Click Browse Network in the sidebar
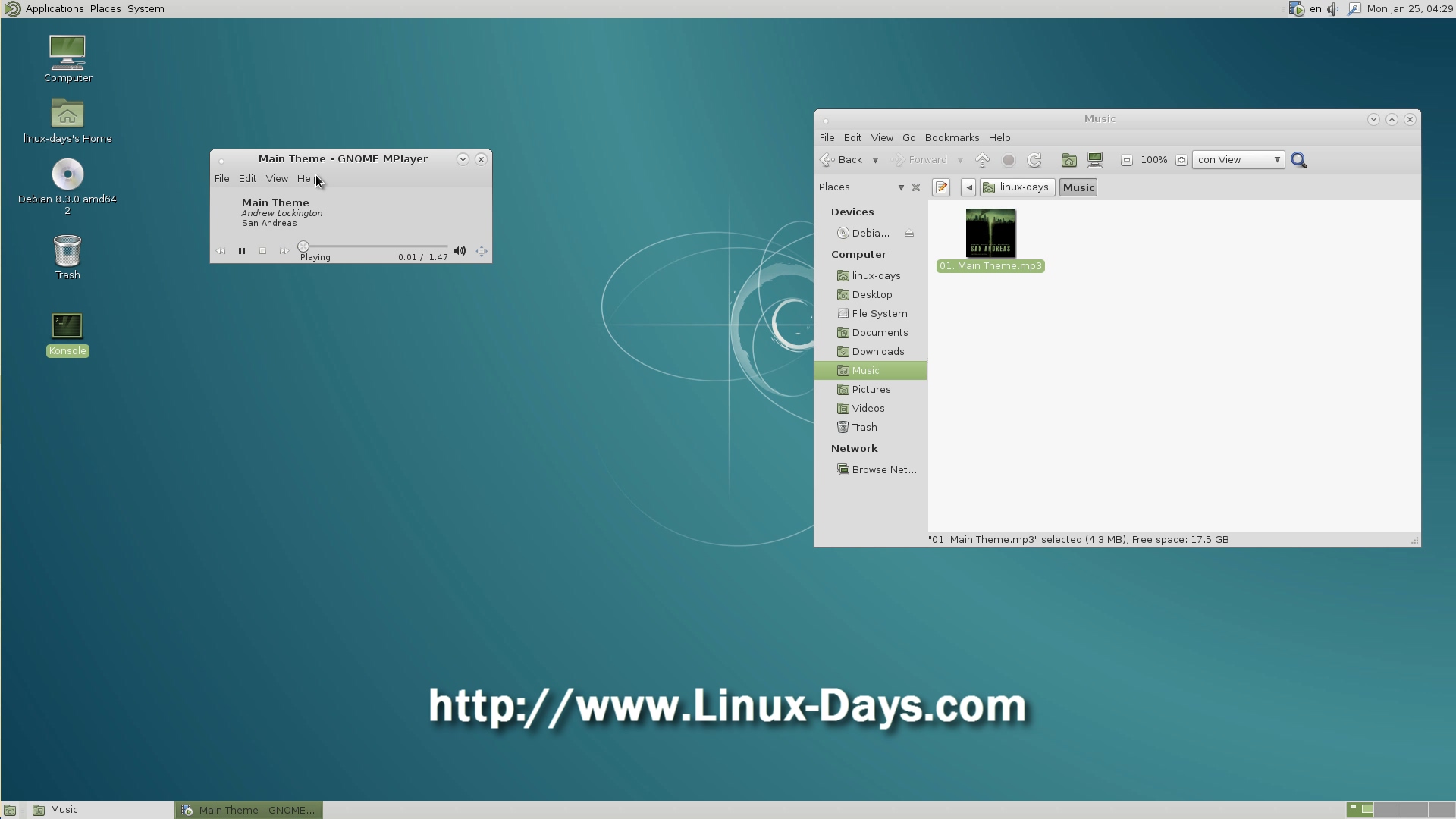Image resolution: width=1456 pixels, height=819 pixels. click(x=871, y=470)
